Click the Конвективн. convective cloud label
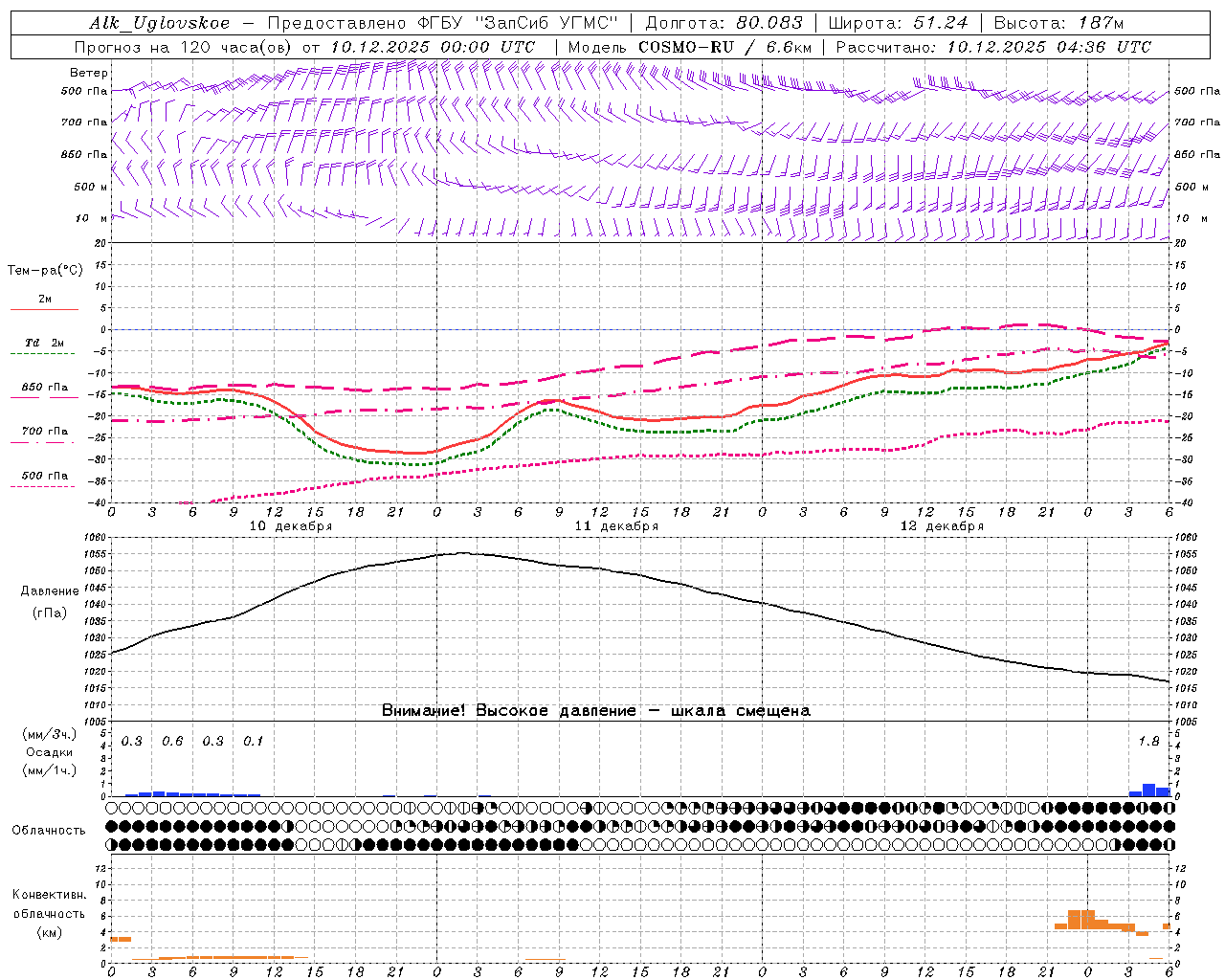Viewport: 1225px width, 980px height. coord(49,895)
